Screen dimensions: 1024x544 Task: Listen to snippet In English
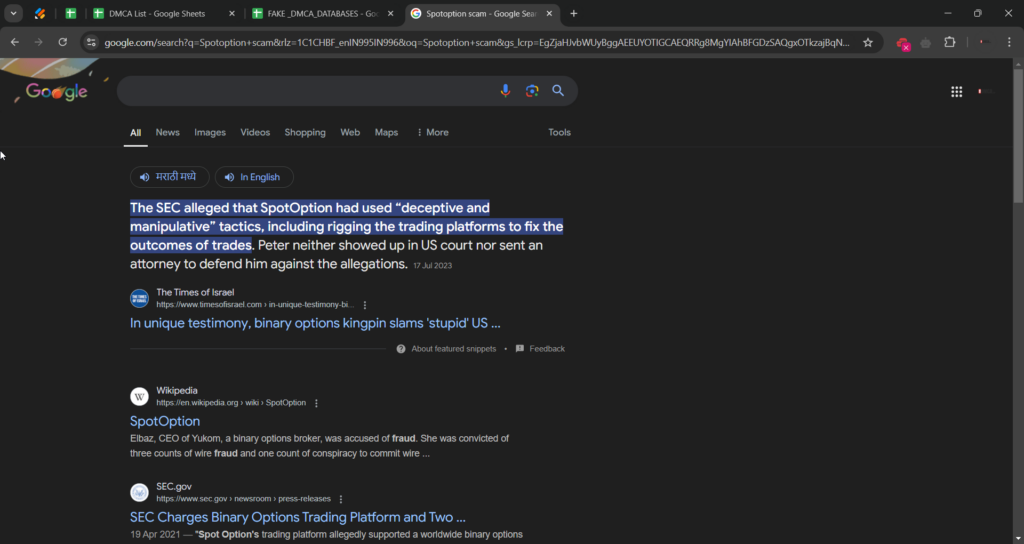coord(254,177)
